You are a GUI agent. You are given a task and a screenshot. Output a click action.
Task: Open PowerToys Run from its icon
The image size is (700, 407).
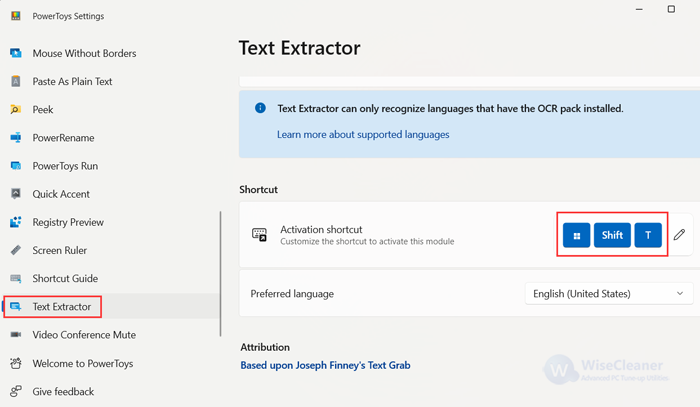pyautogui.click(x=16, y=166)
